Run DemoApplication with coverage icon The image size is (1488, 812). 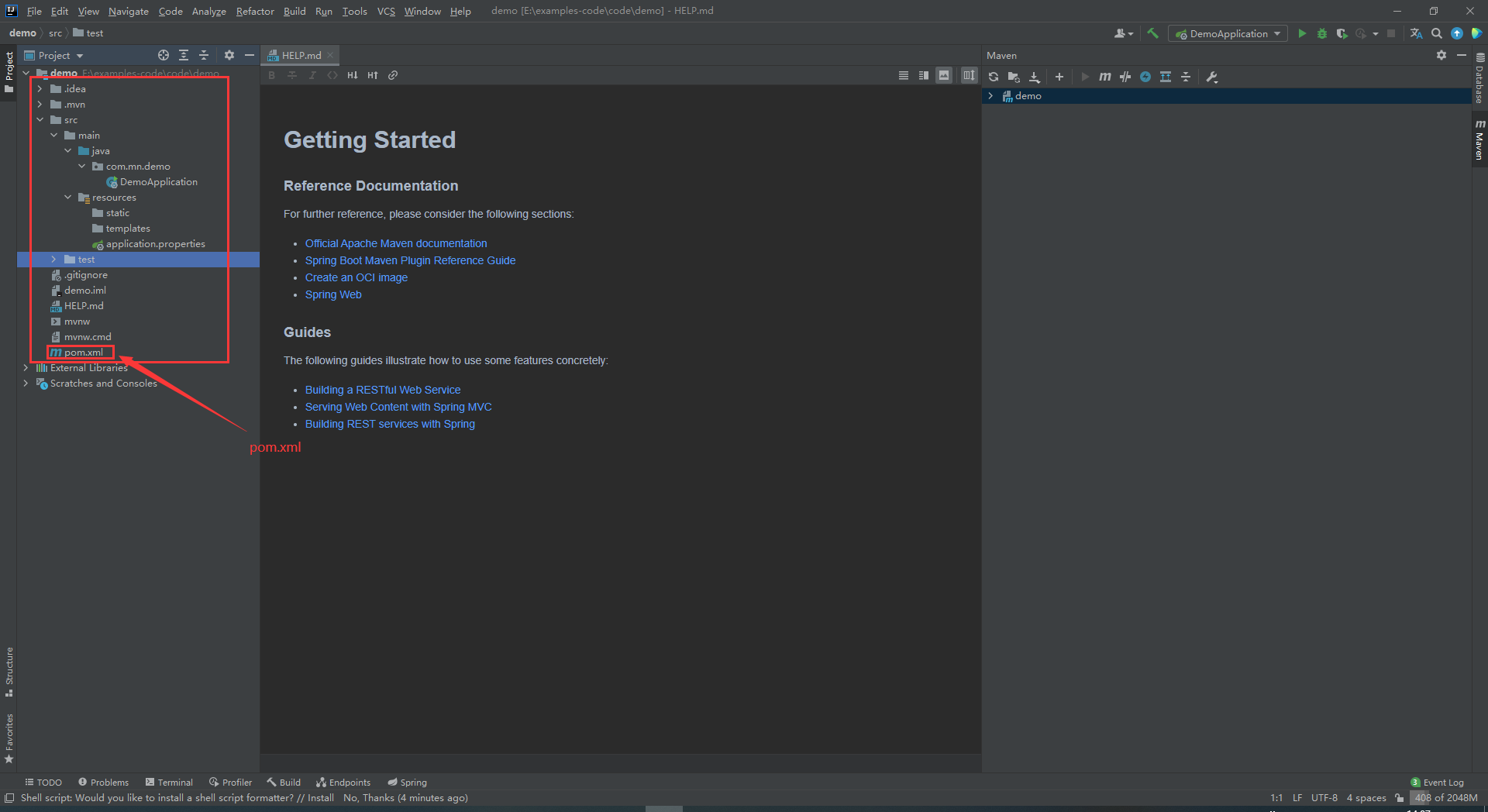[x=1342, y=33]
